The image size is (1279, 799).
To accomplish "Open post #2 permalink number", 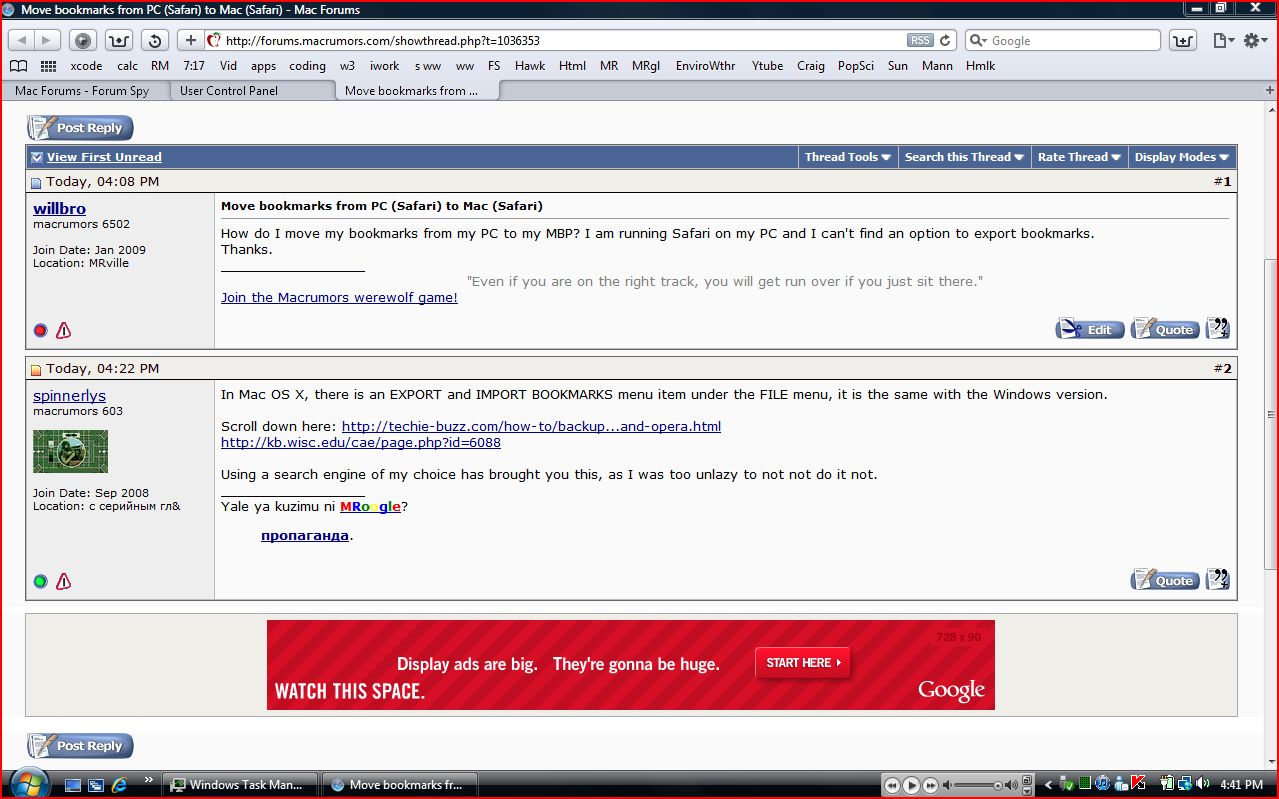I will click(x=1226, y=368).
